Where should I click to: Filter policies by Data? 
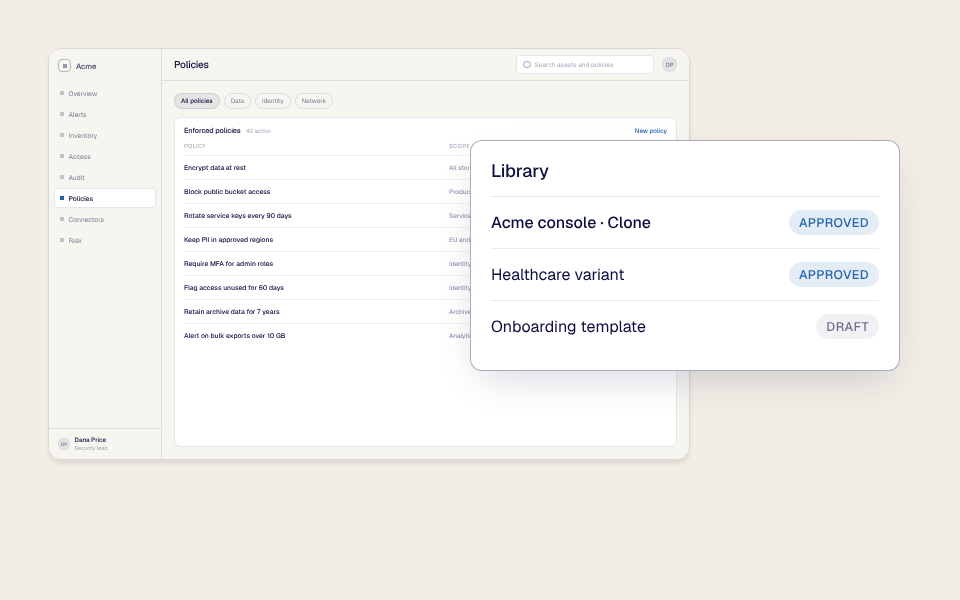tap(237, 101)
